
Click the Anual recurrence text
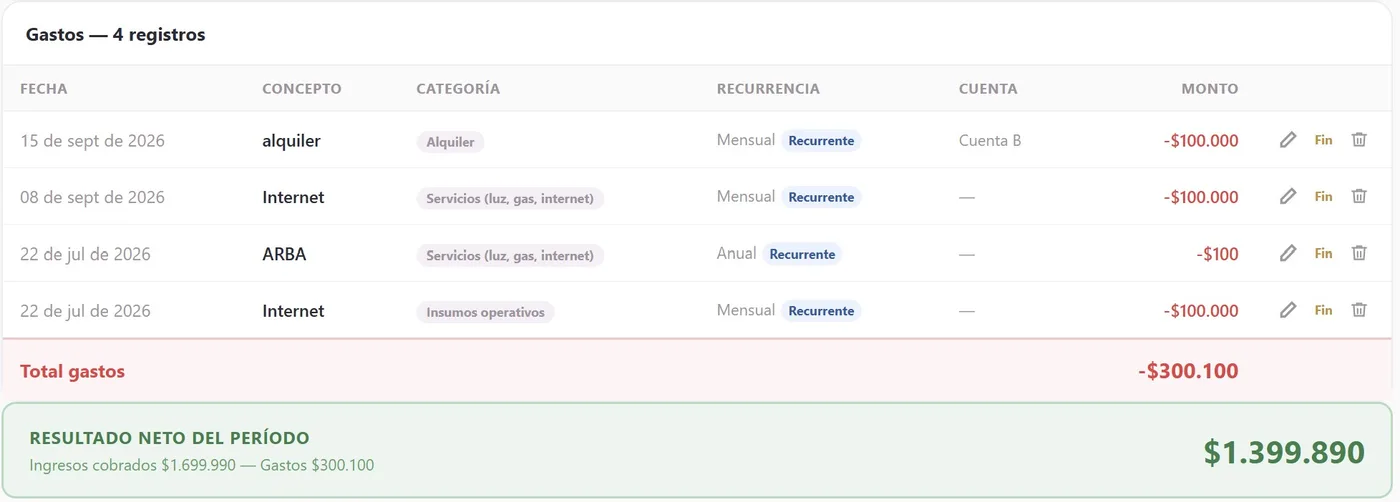(736, 253)
